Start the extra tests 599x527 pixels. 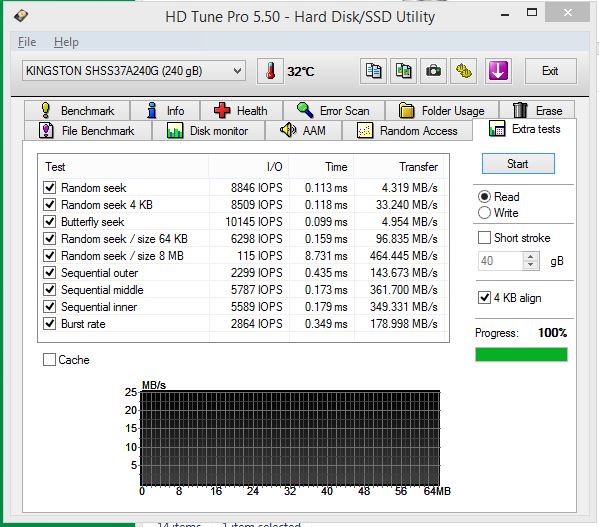point(518,164)
